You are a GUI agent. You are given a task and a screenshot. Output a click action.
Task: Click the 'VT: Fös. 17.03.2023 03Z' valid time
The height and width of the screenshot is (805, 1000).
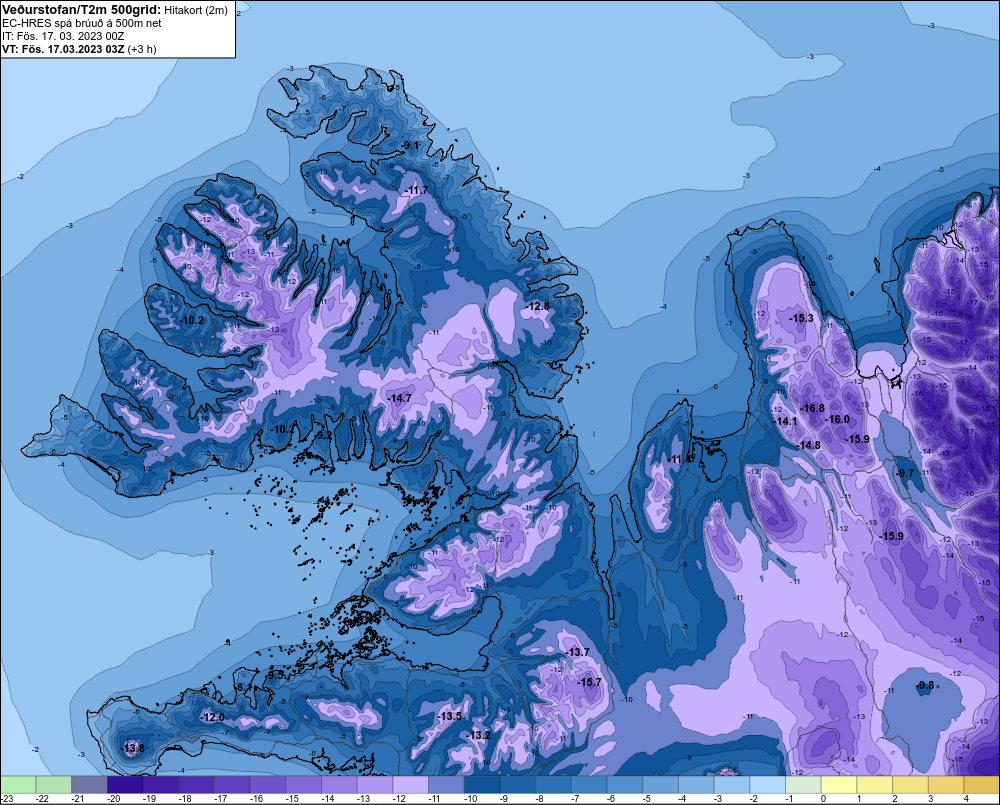(63, 49)
